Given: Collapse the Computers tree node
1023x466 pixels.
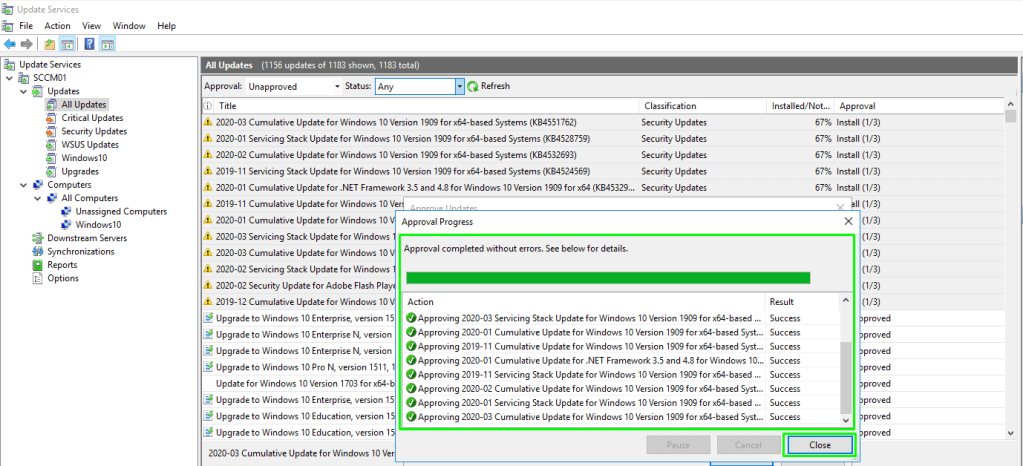Looking at the screenshot, I should (24, 185).
